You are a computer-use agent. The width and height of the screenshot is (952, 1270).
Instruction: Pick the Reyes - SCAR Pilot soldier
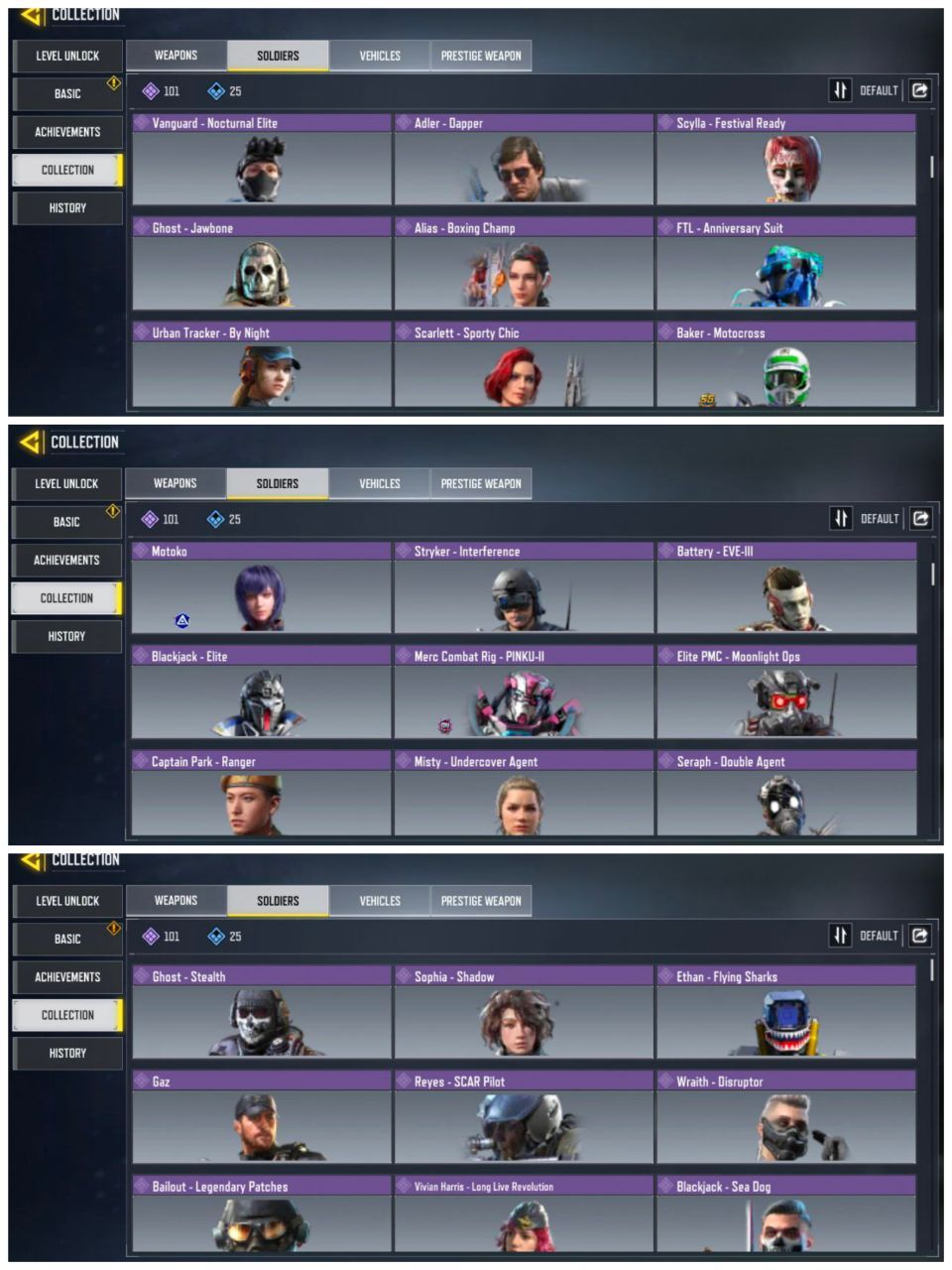click(x=524, y=1117)
